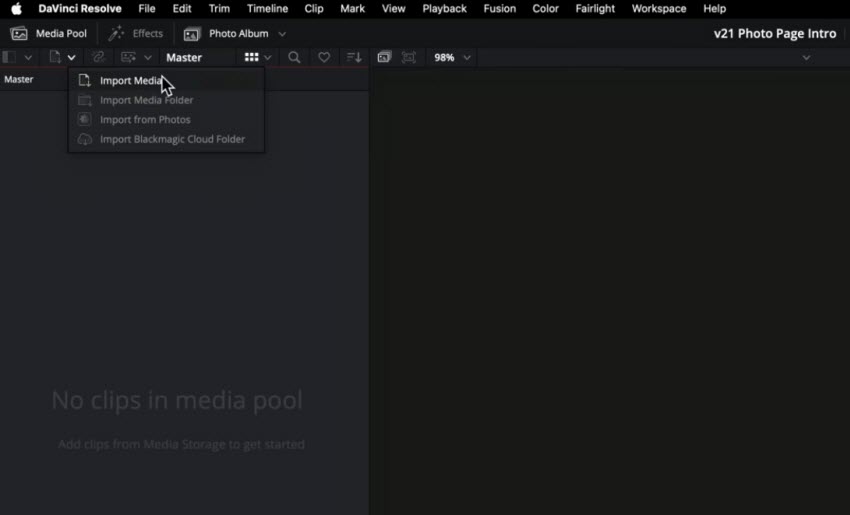Open the Fusion menu

pyautogui.click(x=500, y=9)
